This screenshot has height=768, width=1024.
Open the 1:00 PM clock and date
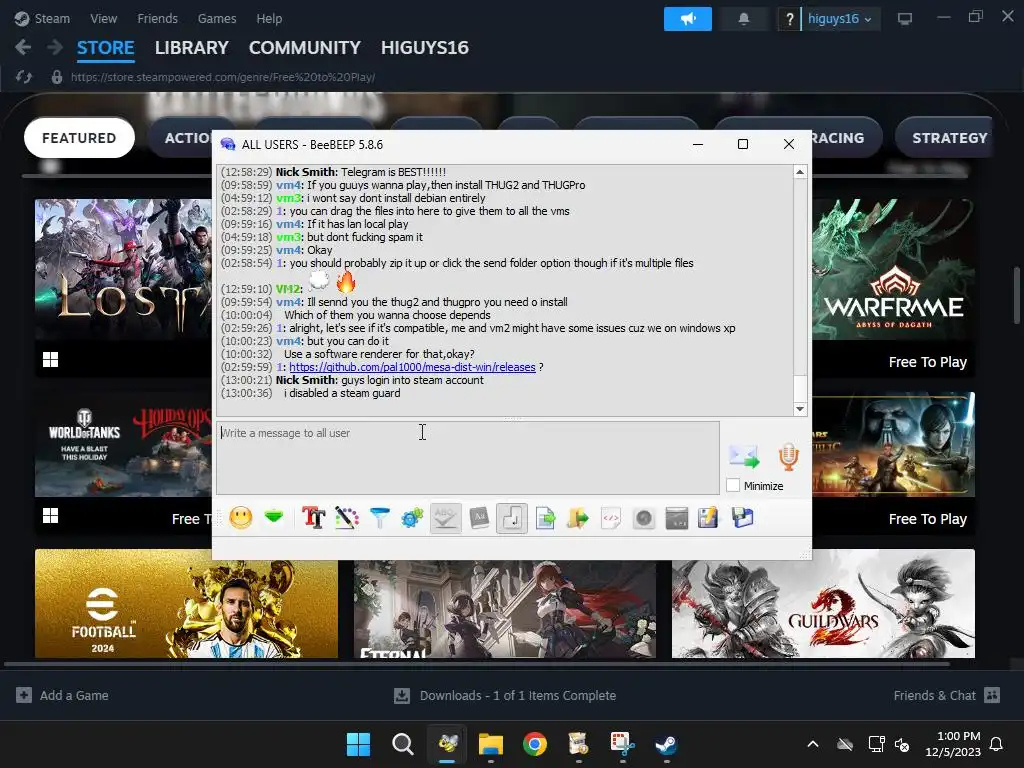(953, 744)
